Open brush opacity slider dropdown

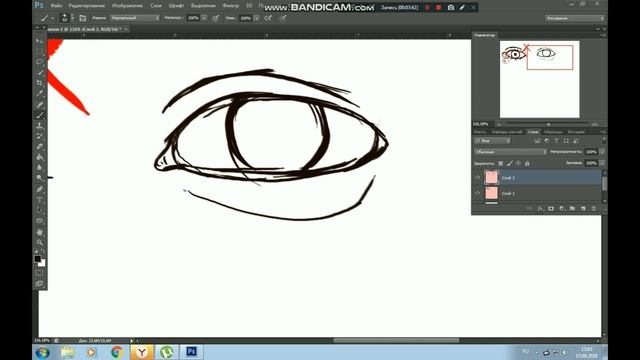[x=204, y=18]
